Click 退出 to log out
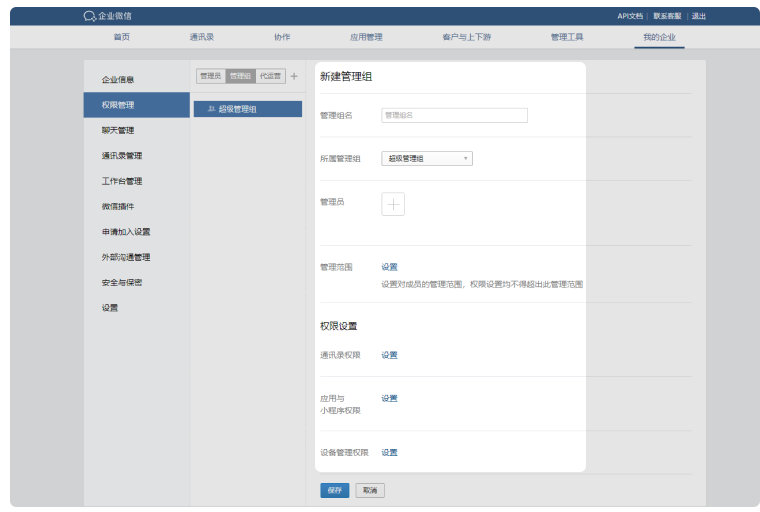The image size is (760, 512). (x=698, y=16)
